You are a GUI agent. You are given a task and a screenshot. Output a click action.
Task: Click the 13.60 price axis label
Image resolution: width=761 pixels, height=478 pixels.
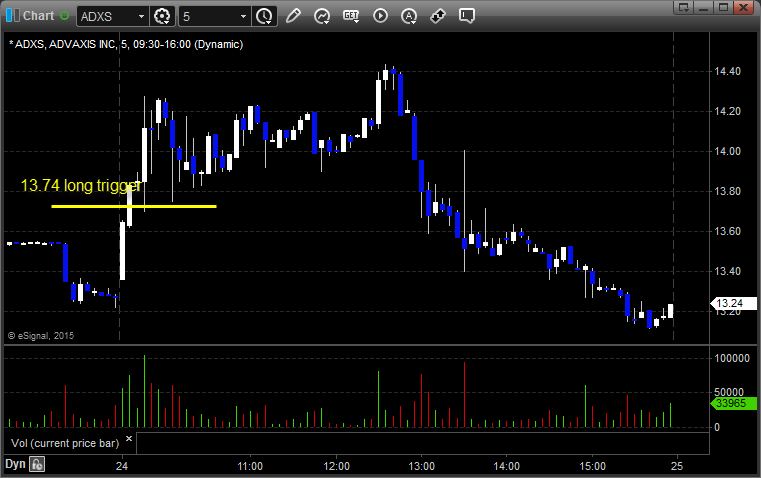pos(728,231)
